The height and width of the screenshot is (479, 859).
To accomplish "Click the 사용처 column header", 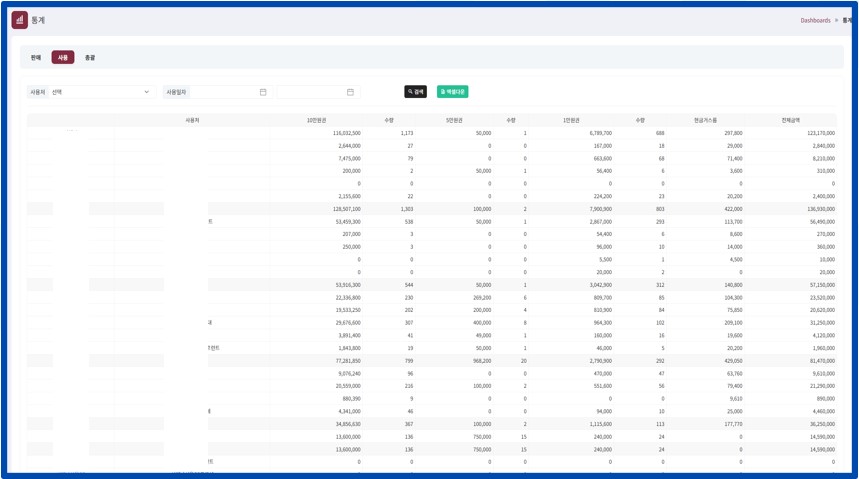I will pyautogui.click(x=192, y=120).
